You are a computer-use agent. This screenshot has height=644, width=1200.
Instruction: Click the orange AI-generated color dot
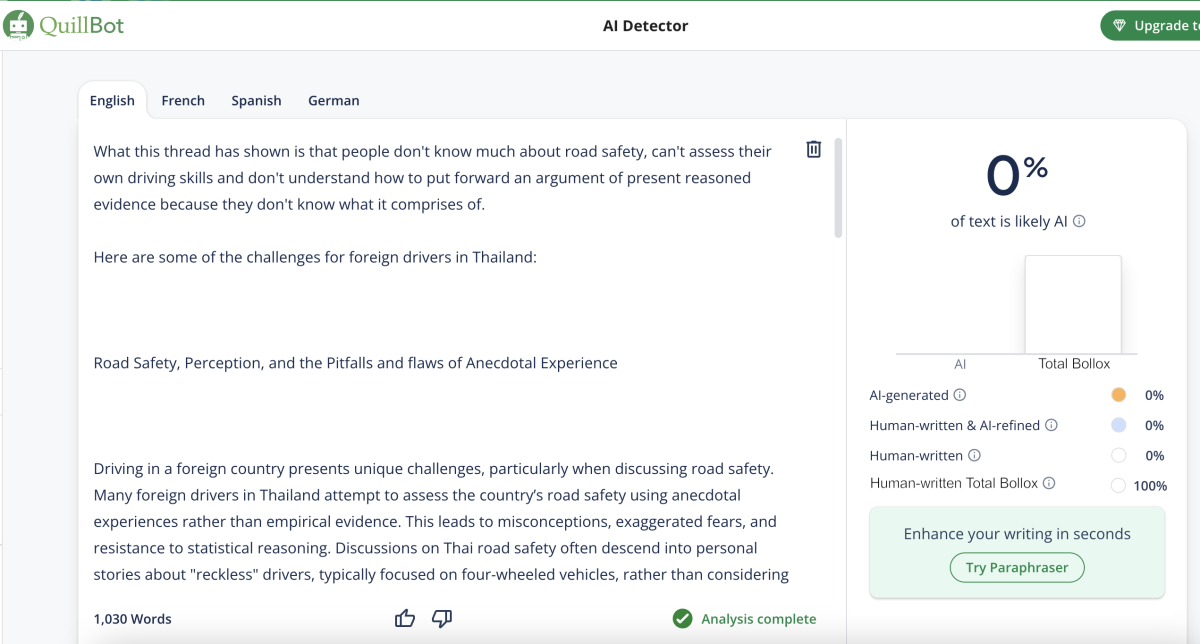(x=1119, y=395)
